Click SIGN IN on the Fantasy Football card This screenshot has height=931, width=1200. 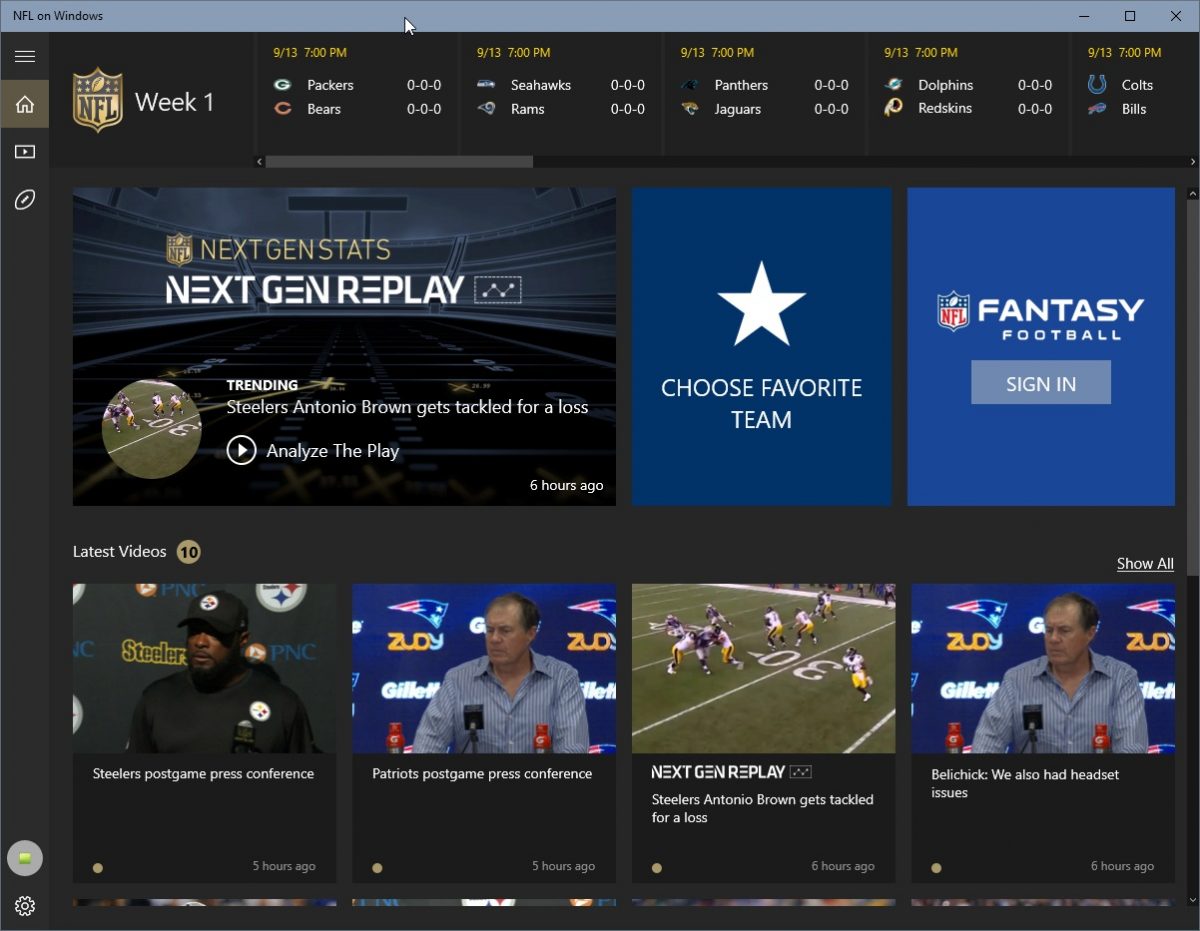pos(1041,382)
